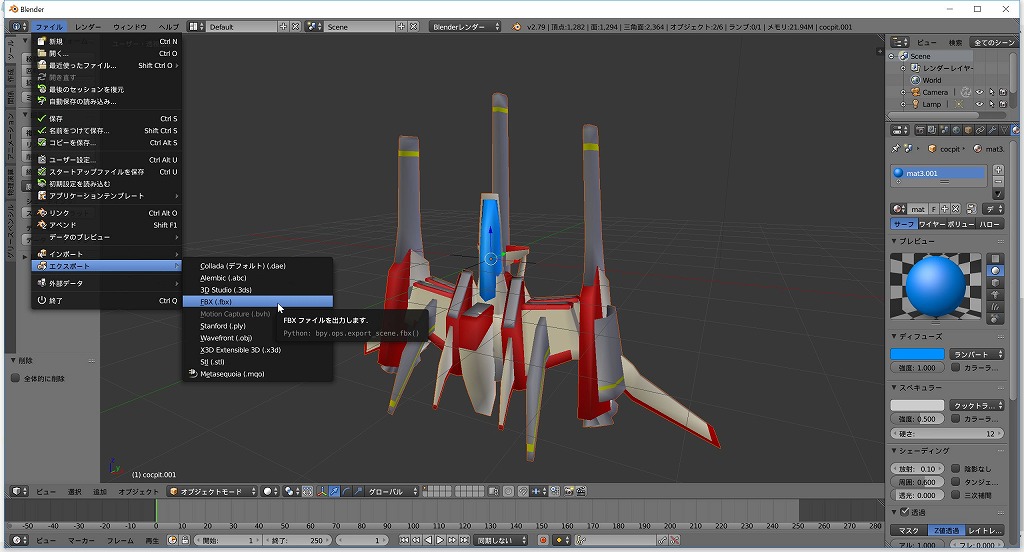Open the オブジェクトモード mode dropdown
The width and height of the screenshot is (1024, 552).
point(212,492)
